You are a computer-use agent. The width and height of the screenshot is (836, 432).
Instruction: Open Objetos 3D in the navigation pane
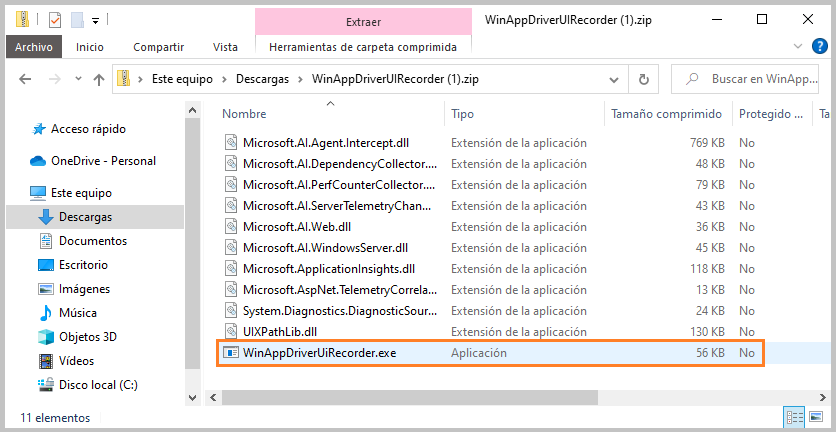coord(78,337)
